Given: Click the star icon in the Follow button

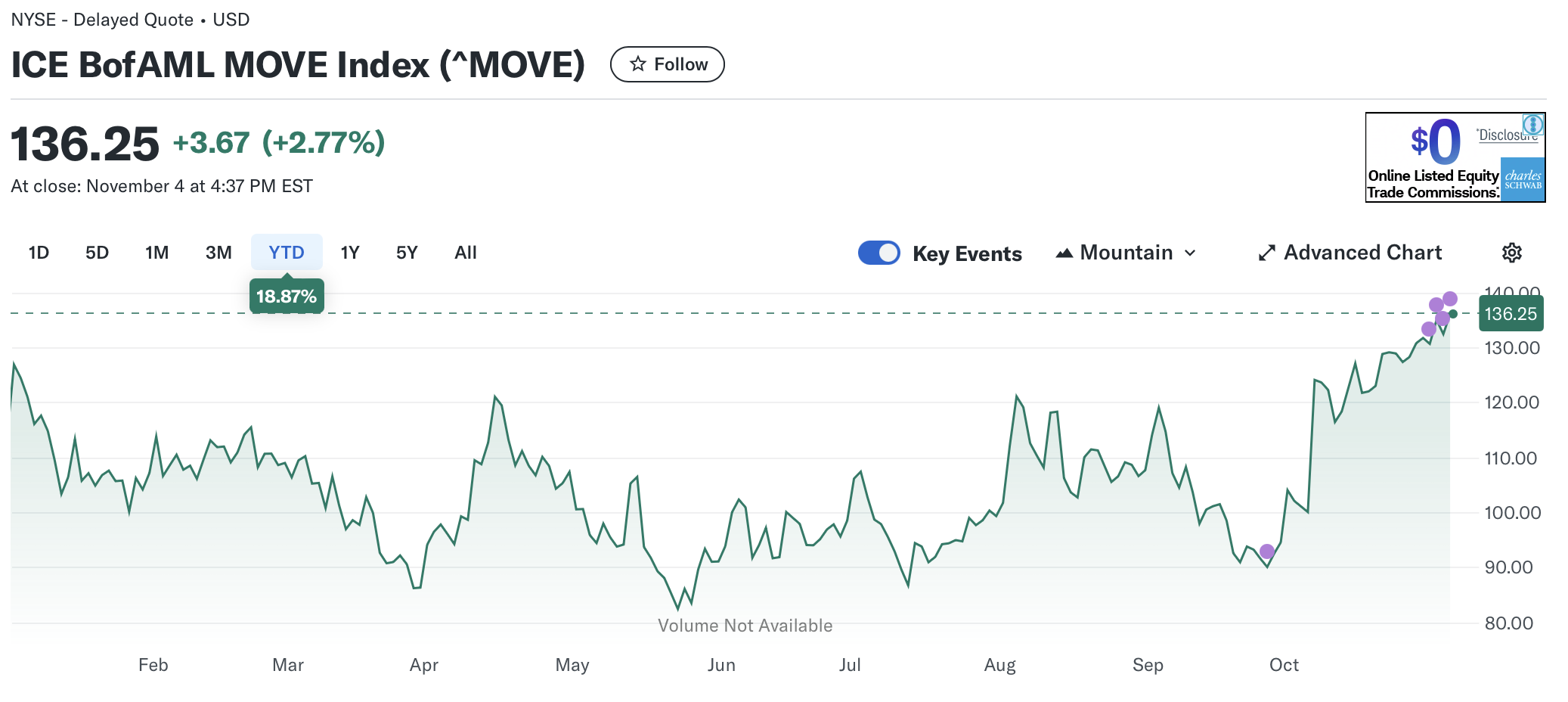Looking at the screenshot, I should click(638, 64).
